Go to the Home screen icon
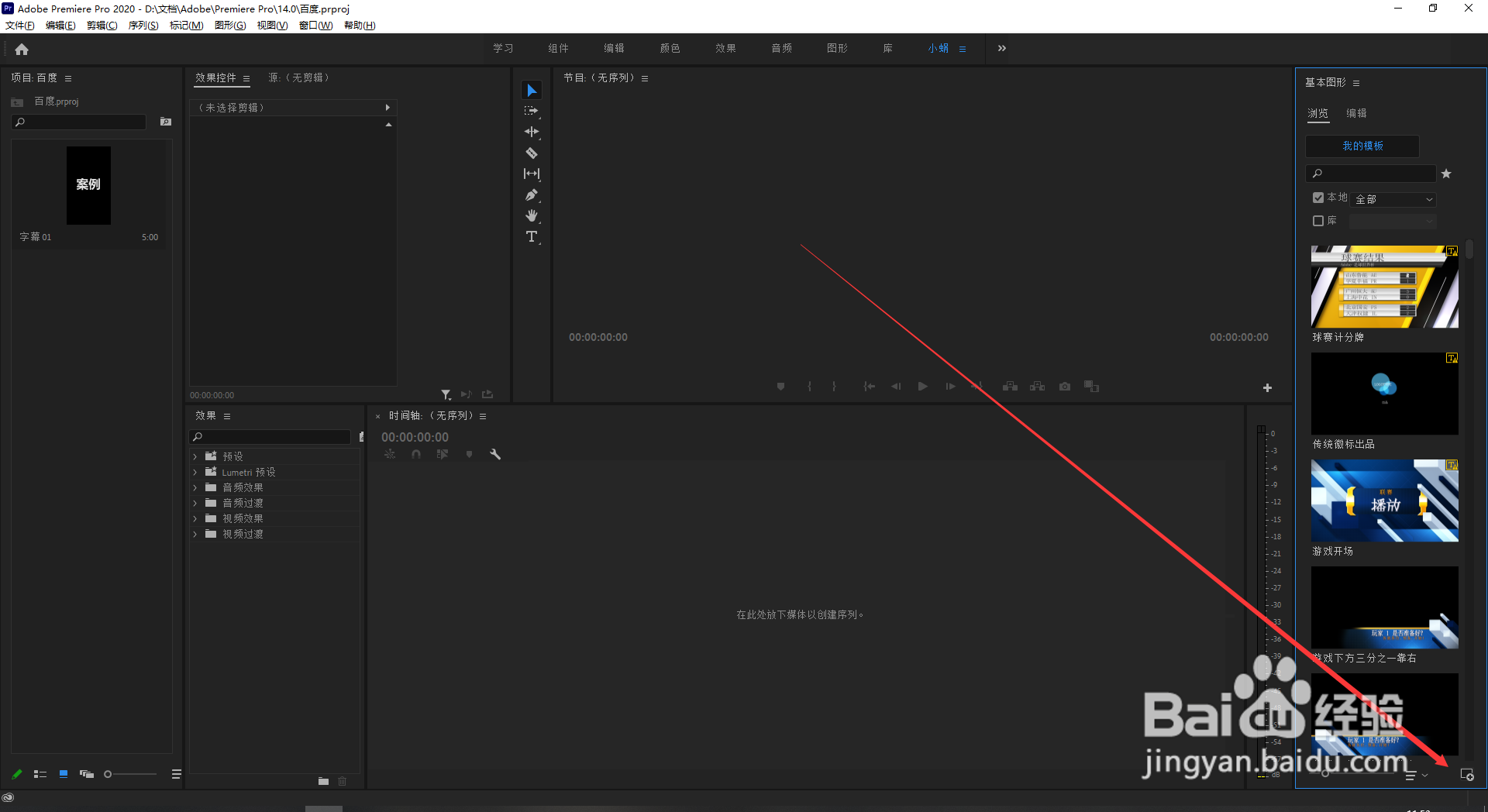The height and width of the screenshot is (812, 1488). point(22,50)
